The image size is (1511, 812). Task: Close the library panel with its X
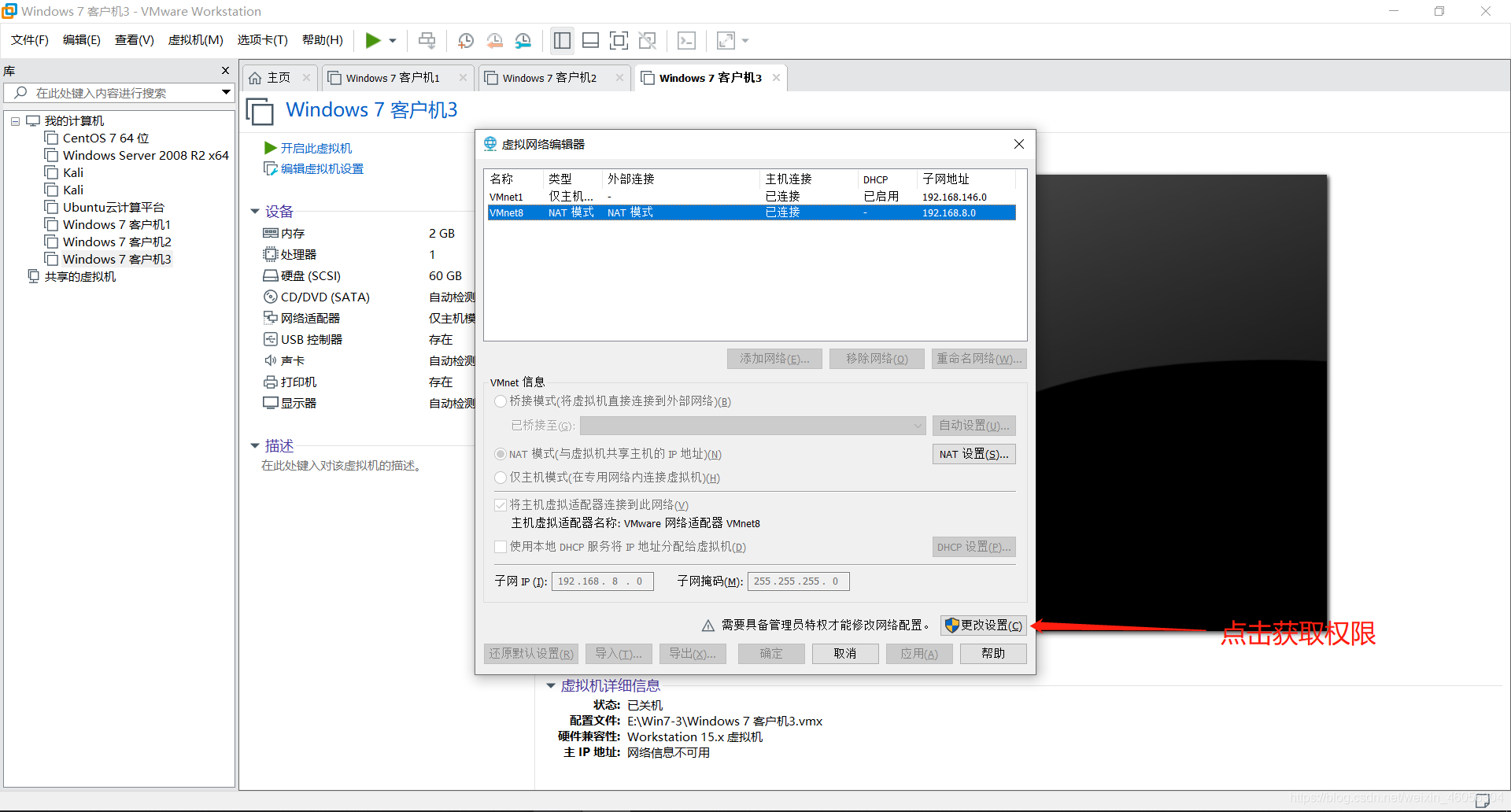point(225,71)
